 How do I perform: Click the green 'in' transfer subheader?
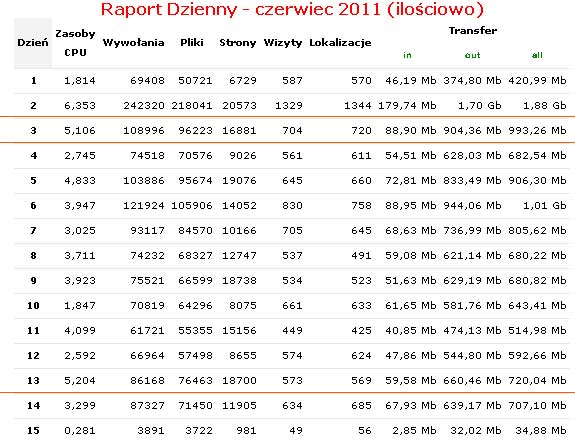(x=407, y=55)
